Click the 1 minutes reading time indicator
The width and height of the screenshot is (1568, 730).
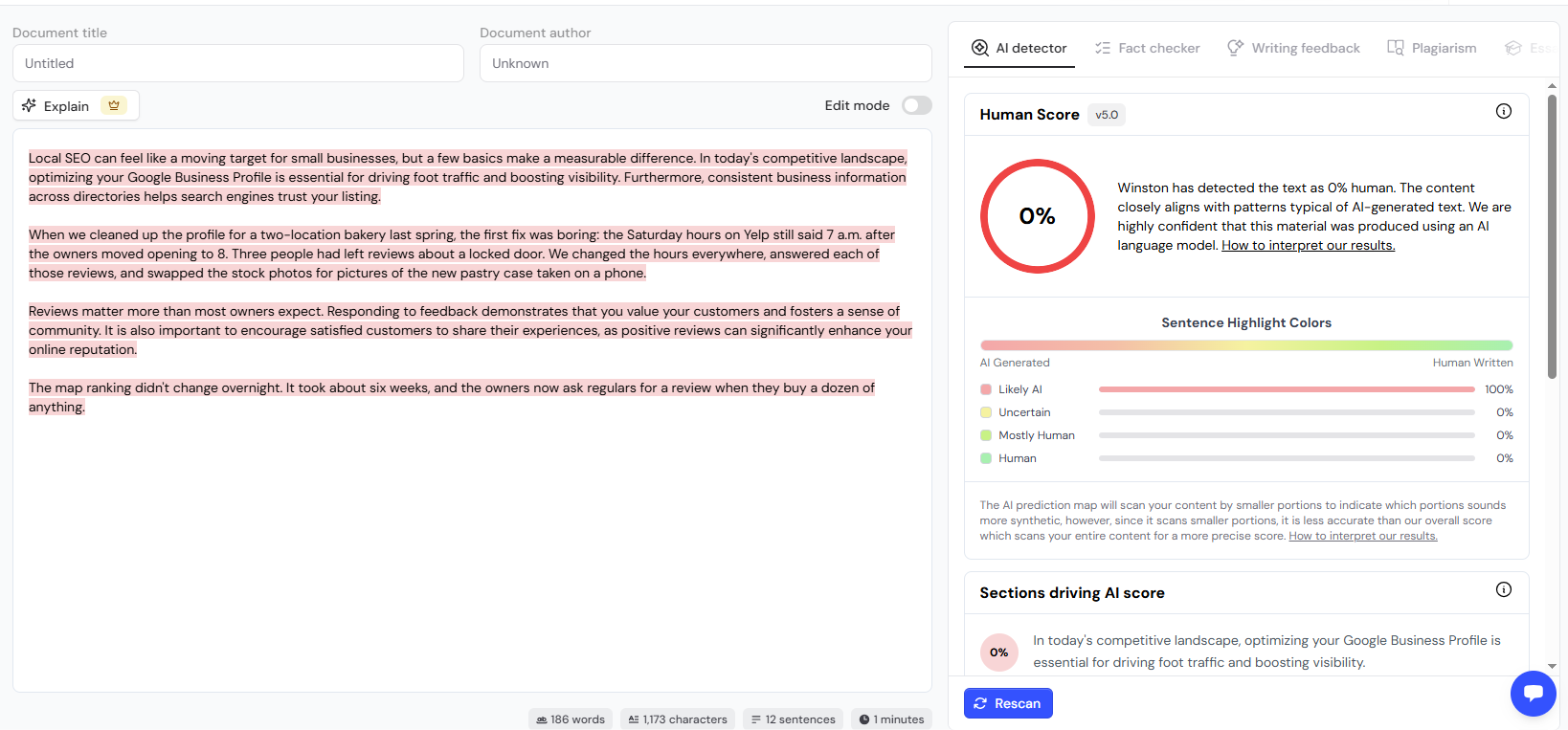pyautogui.click(x=891, y=719)
